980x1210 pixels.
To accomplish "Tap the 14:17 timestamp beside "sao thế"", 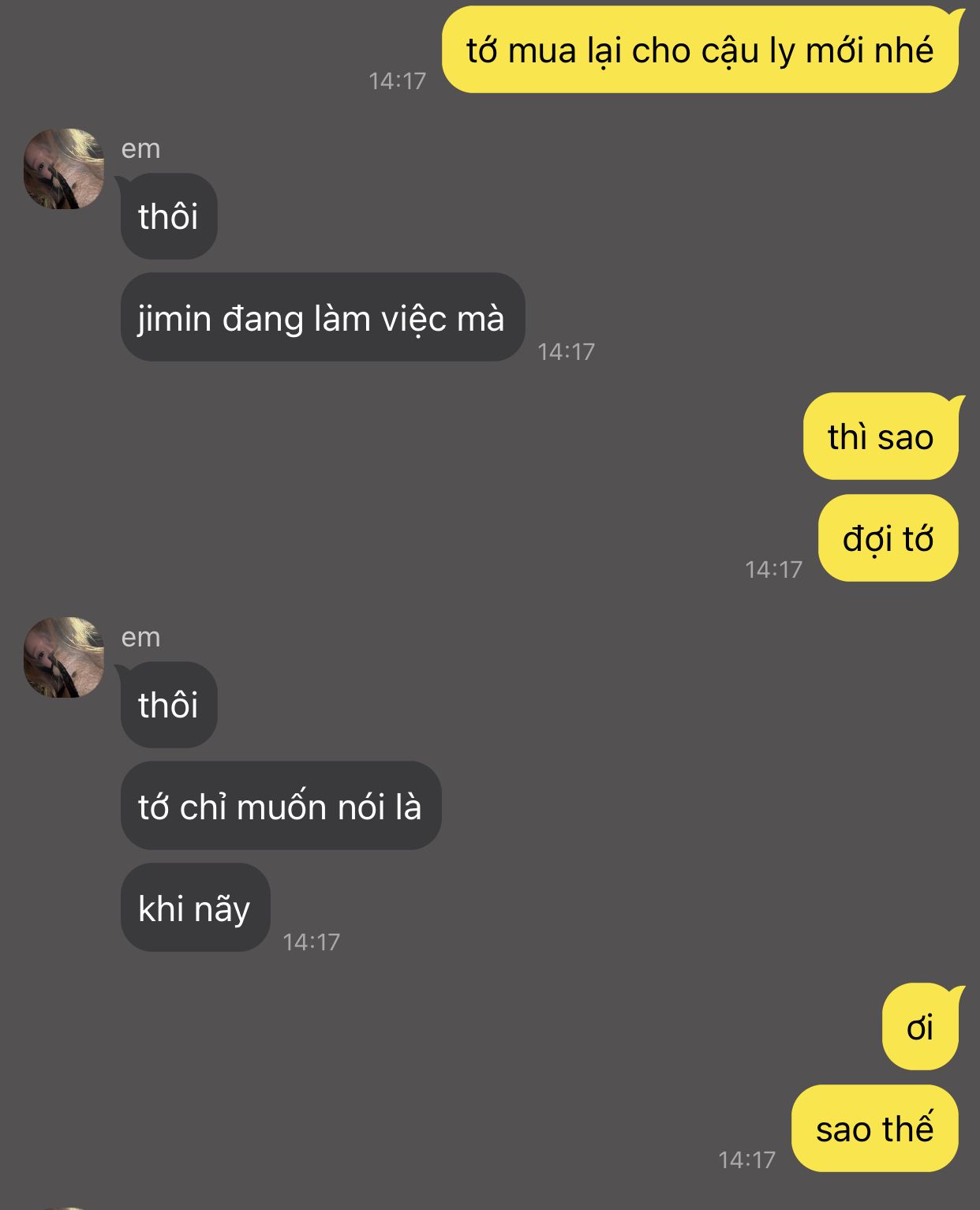I will pyautogui.click(x=746, y=1159).
